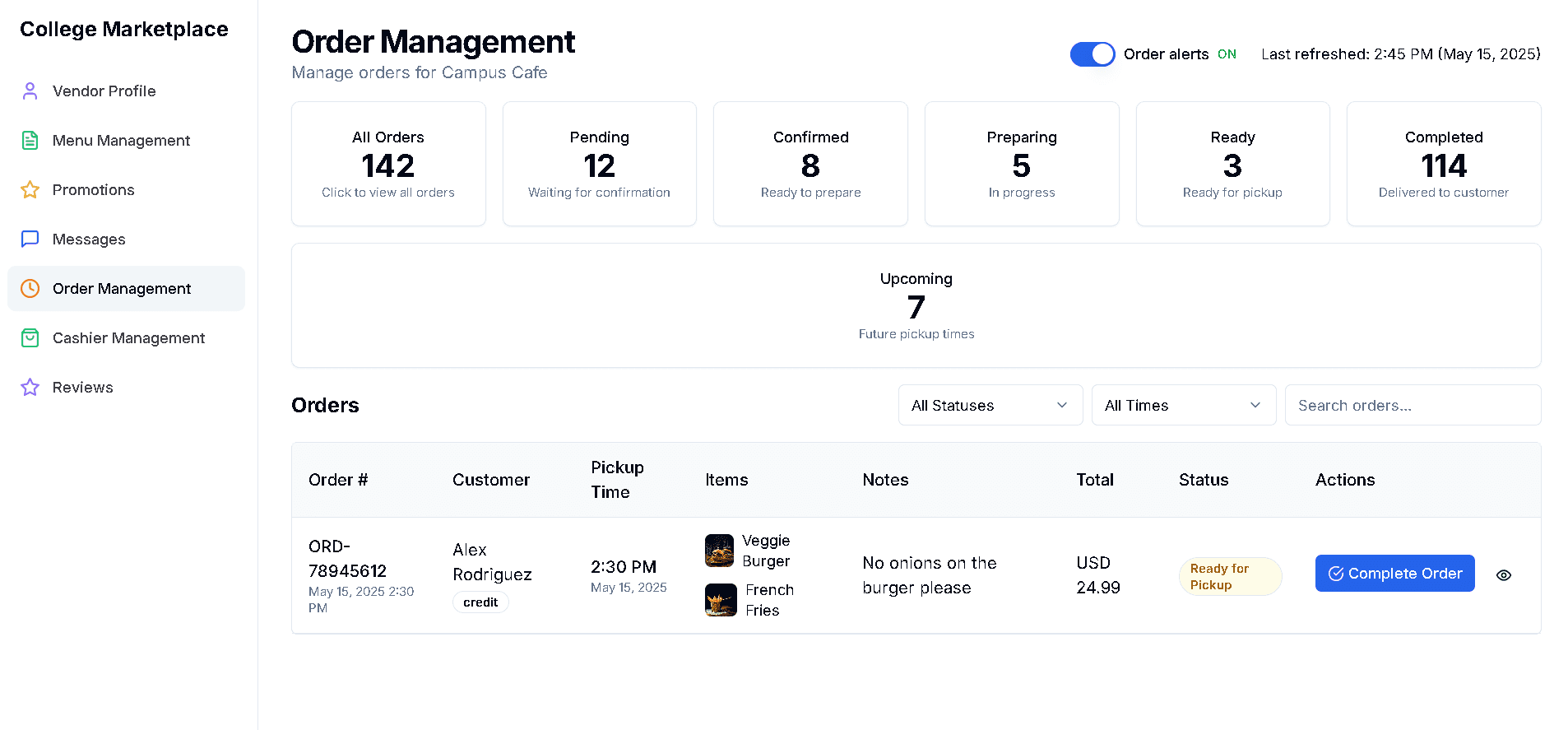Image resolution: width=1568 pixels, height=730 pixels.
Task: View order details with eye icon
Action: pos(1503,575)
